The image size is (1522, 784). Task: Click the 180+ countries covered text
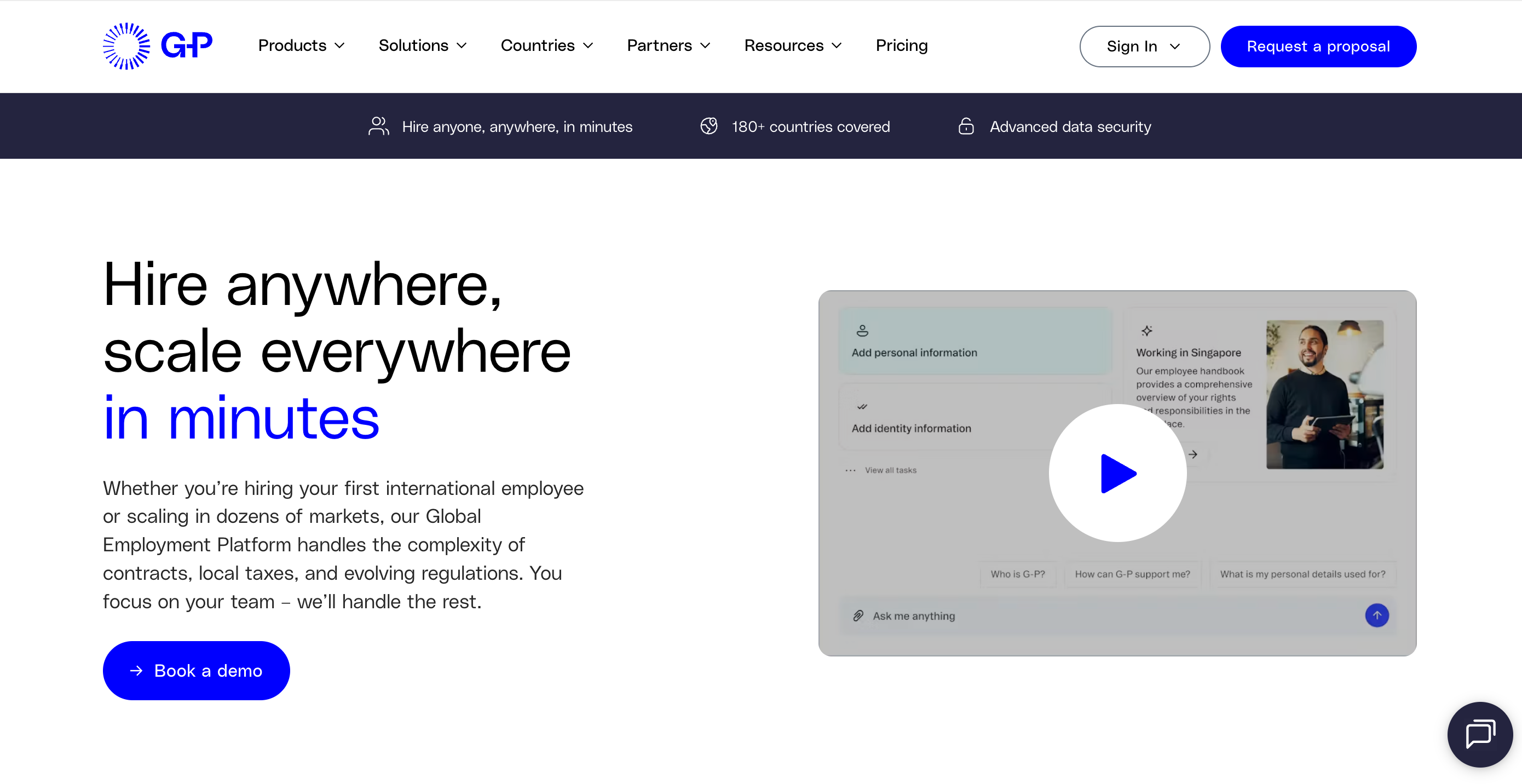(811, 126)
